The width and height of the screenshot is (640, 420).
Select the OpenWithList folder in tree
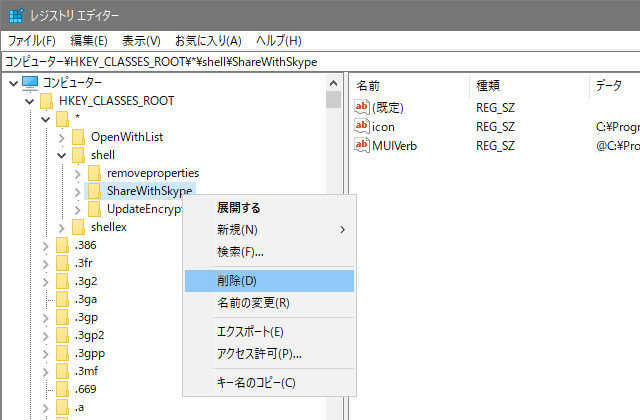click(126, 137)
